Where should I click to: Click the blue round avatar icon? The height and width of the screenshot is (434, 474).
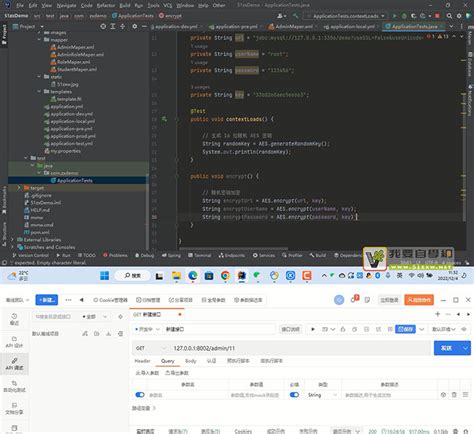(x=339, y=300)
